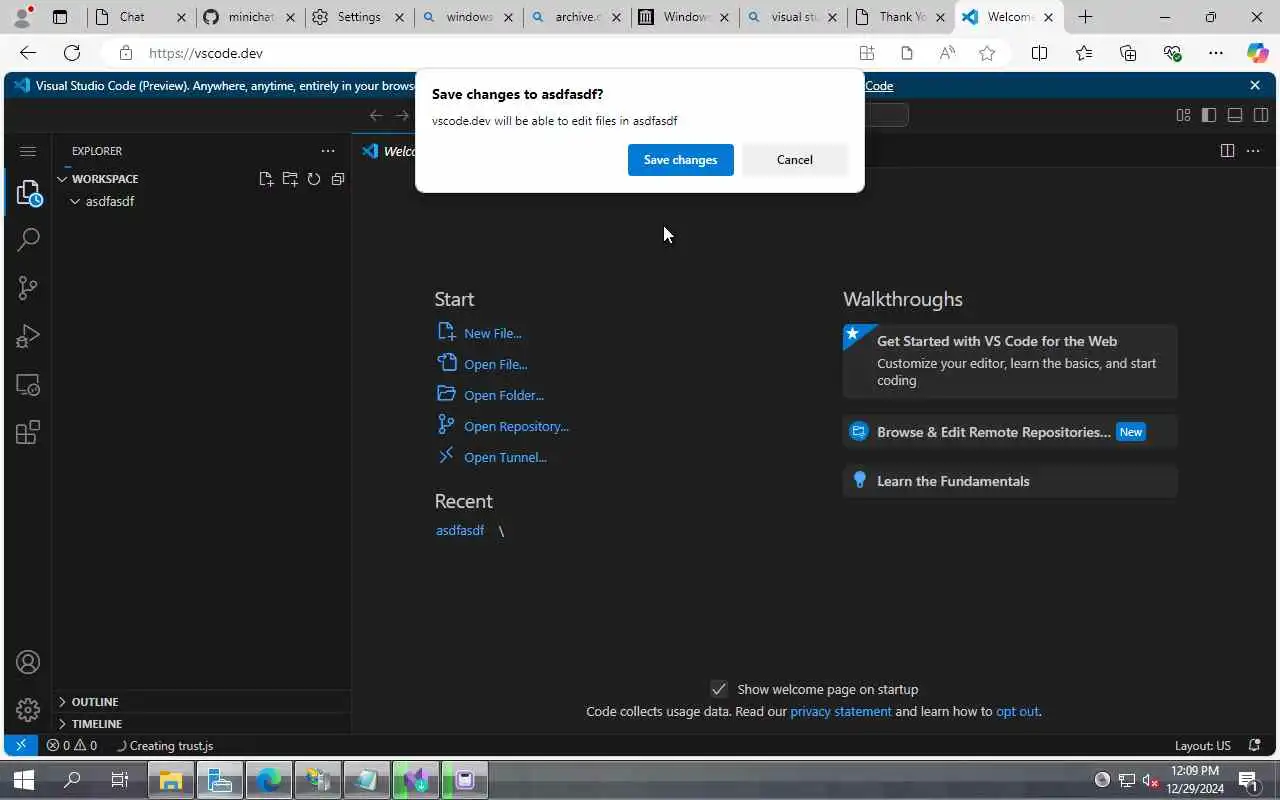Viewport: 1280px width, 800px height.
Task: Open Browse & Edit Remote Repositories walkthrough
Action: [x=1010, y=432]
